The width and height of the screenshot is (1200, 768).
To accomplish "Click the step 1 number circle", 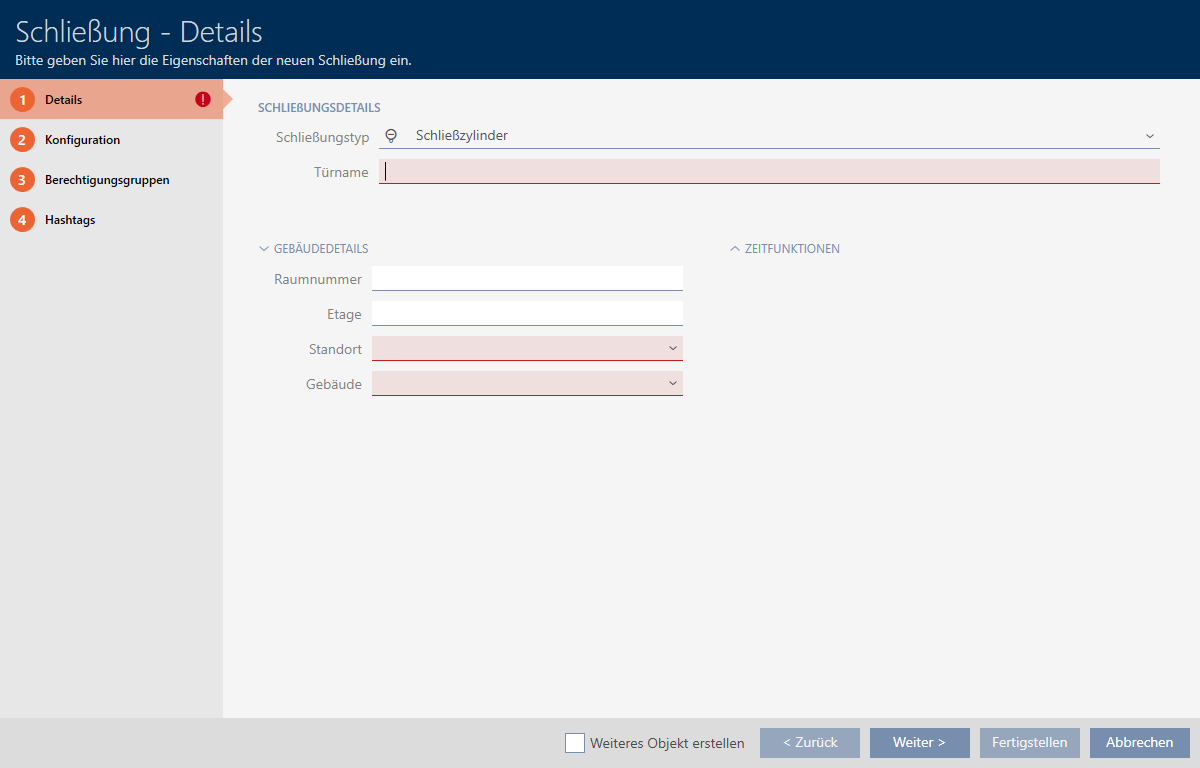I will [x=22, y=100].
